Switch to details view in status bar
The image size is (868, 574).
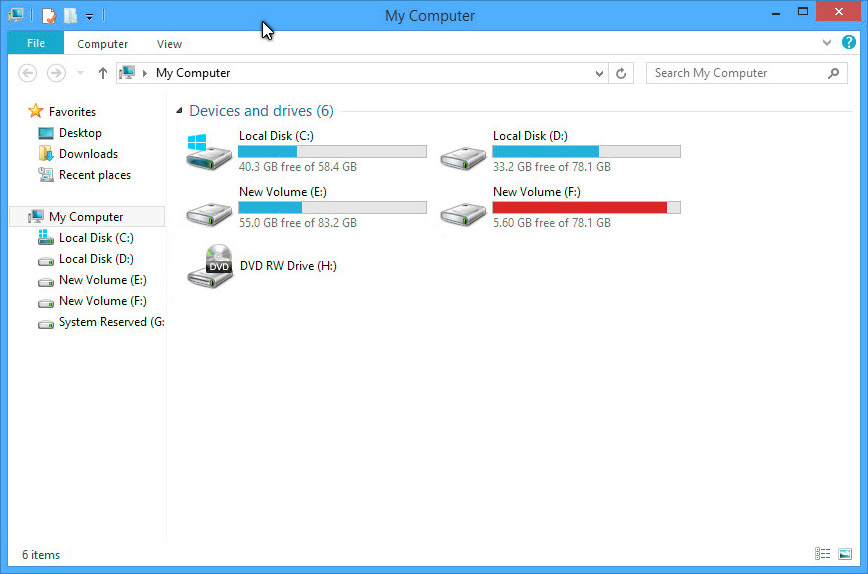[822, 554]
